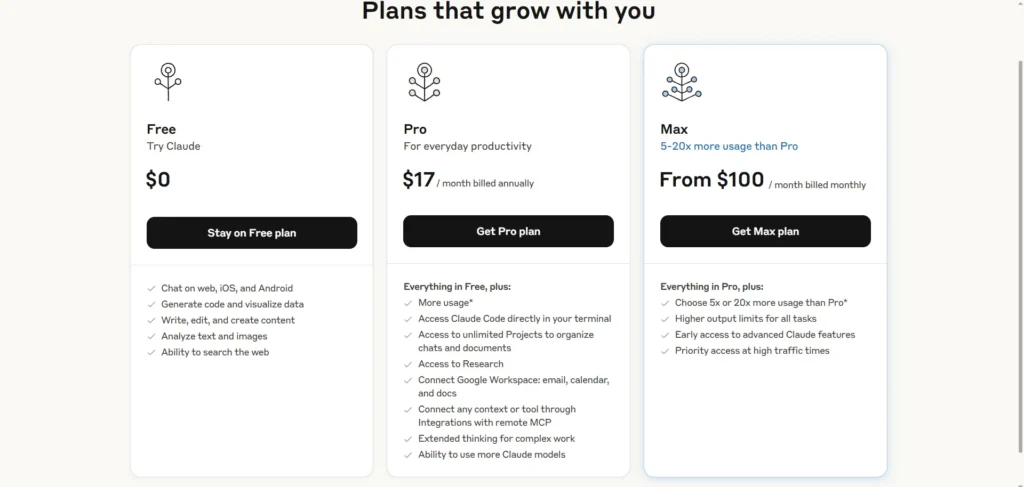Click "Generate code and visualize data" feature text
Screen dimensions: 1024x487
click(x=232, y=304)
